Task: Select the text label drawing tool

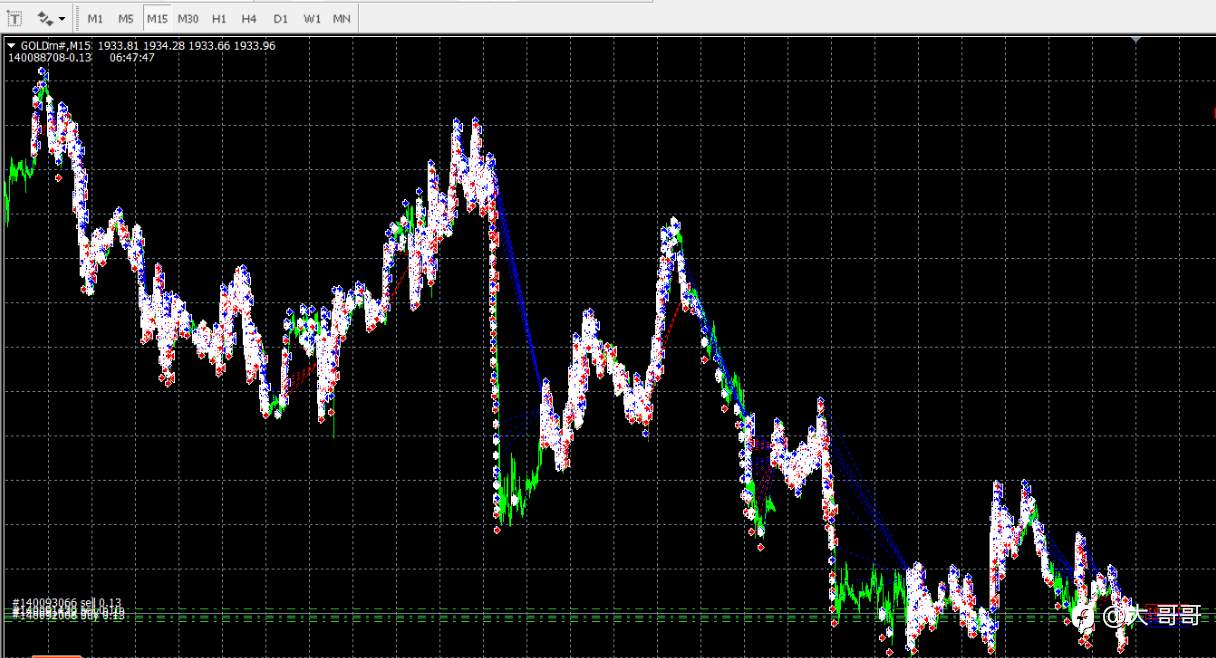Action: (x=15, y=18)
